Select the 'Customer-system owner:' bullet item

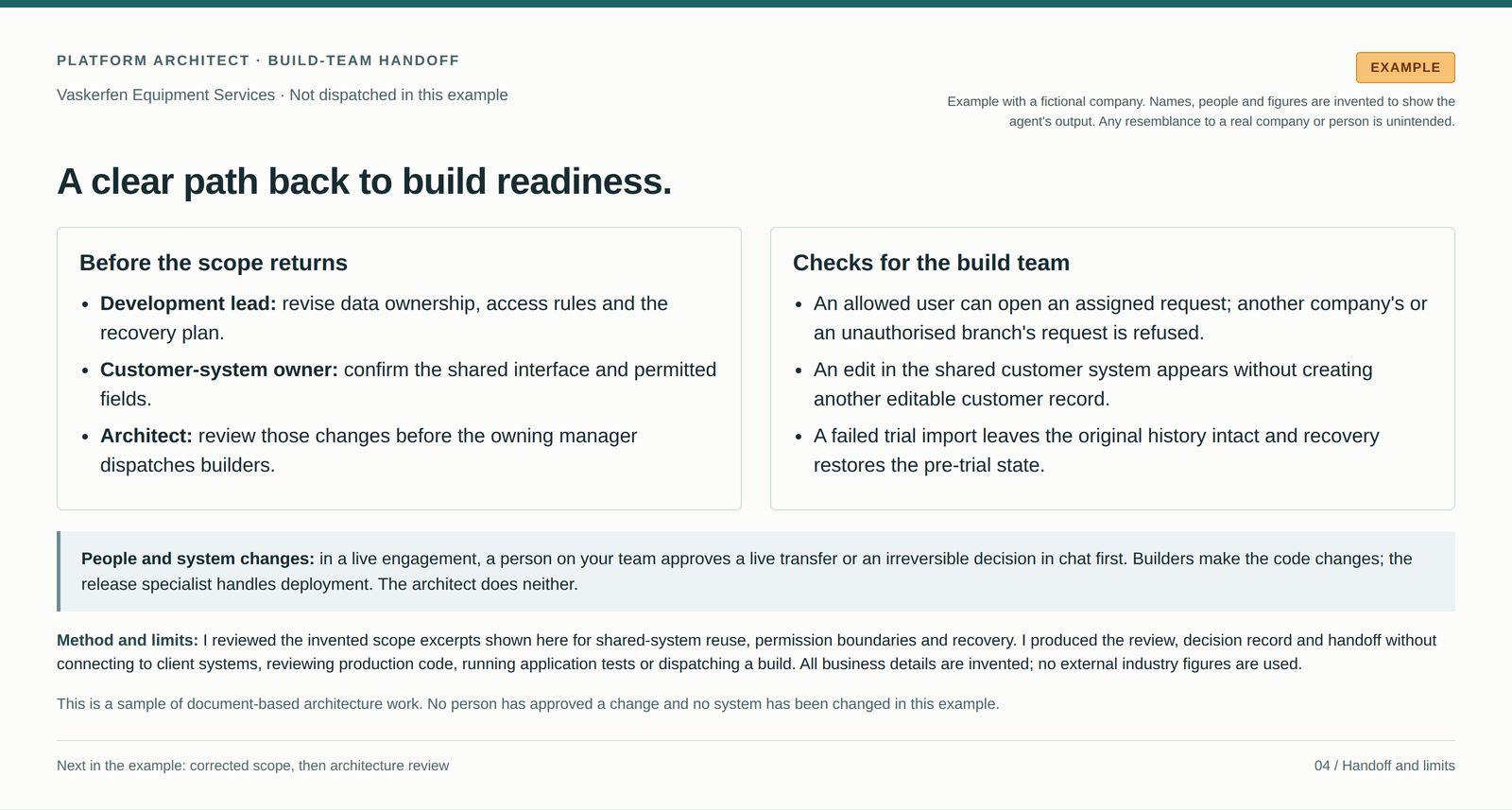(408, 384)
